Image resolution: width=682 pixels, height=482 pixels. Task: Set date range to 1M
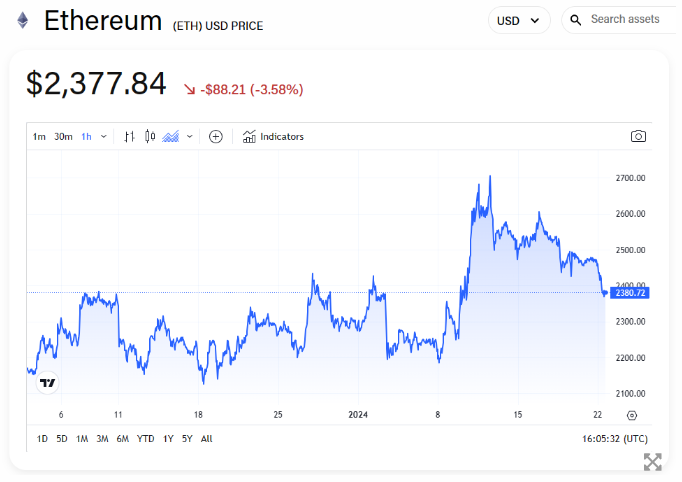(x=82, y=439)
